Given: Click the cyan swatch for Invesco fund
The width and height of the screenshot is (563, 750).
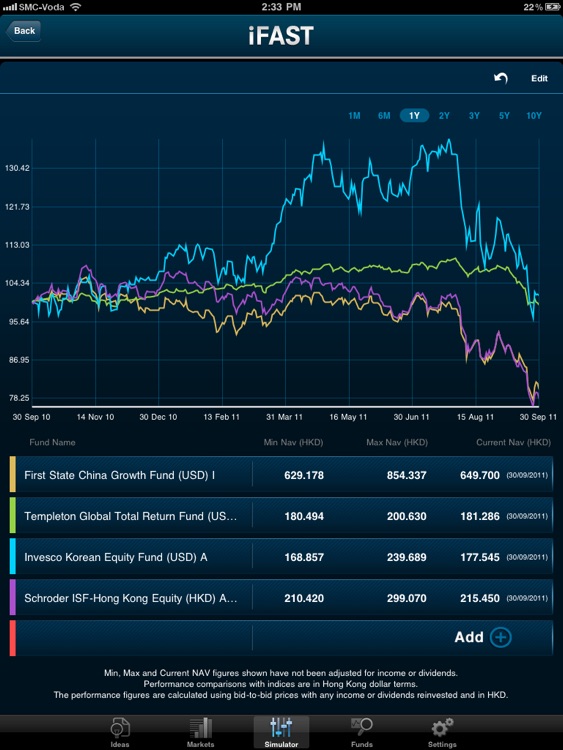Looking at the screenshot, I should click(13, 557).
